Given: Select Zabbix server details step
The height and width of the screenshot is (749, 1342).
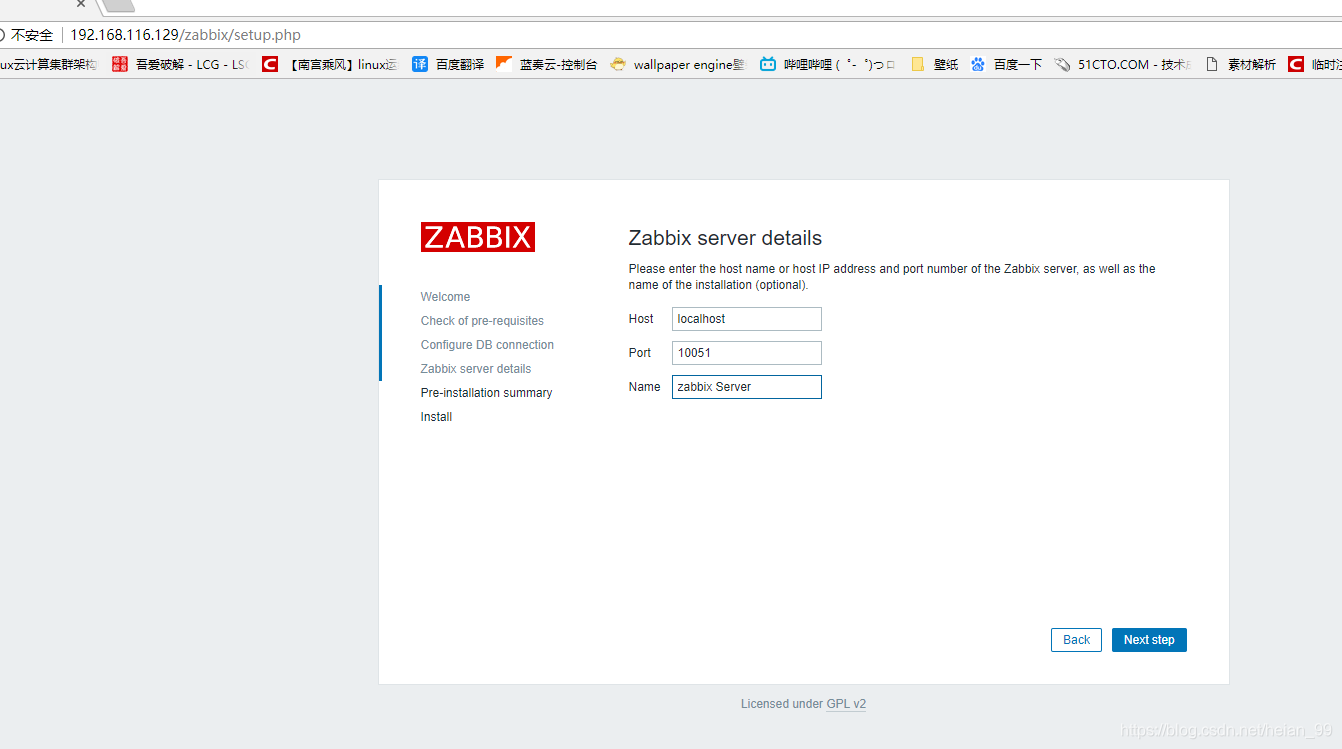Looking at the screenshot, I should pyautogui.click(x=476, y=369).
